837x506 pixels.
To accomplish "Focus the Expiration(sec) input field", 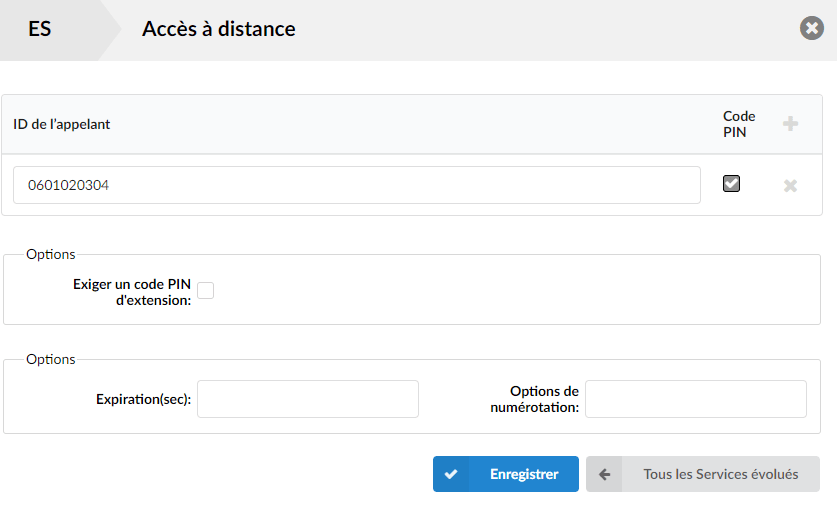I will click(x=307, y=399).
